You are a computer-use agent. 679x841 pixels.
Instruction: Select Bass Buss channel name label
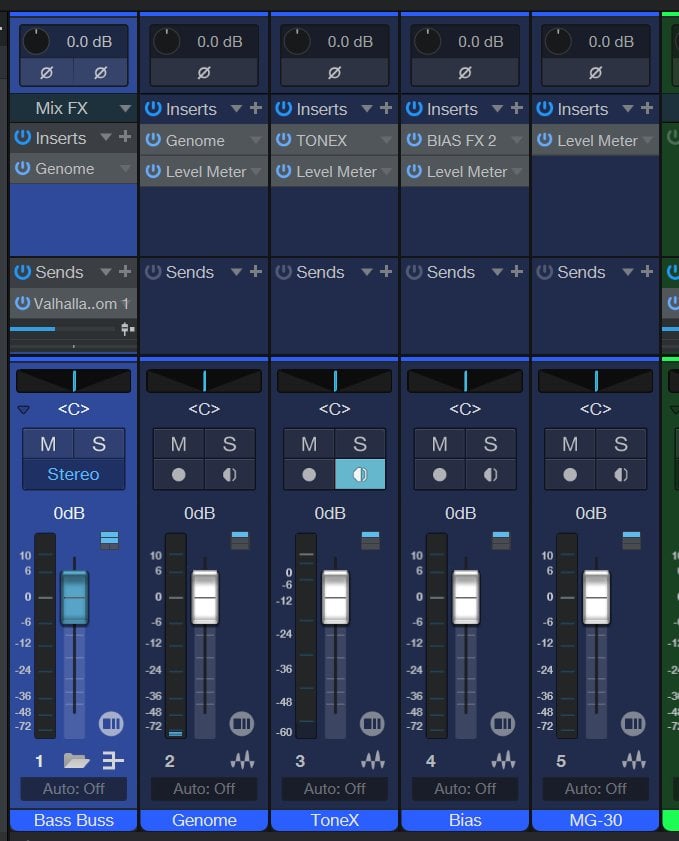[x=73, y=820]
